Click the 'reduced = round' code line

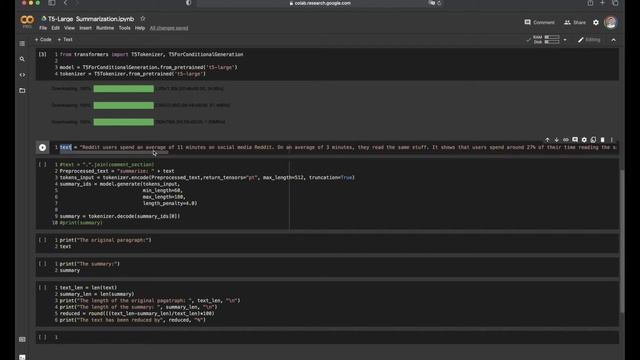tap(137, 313)
